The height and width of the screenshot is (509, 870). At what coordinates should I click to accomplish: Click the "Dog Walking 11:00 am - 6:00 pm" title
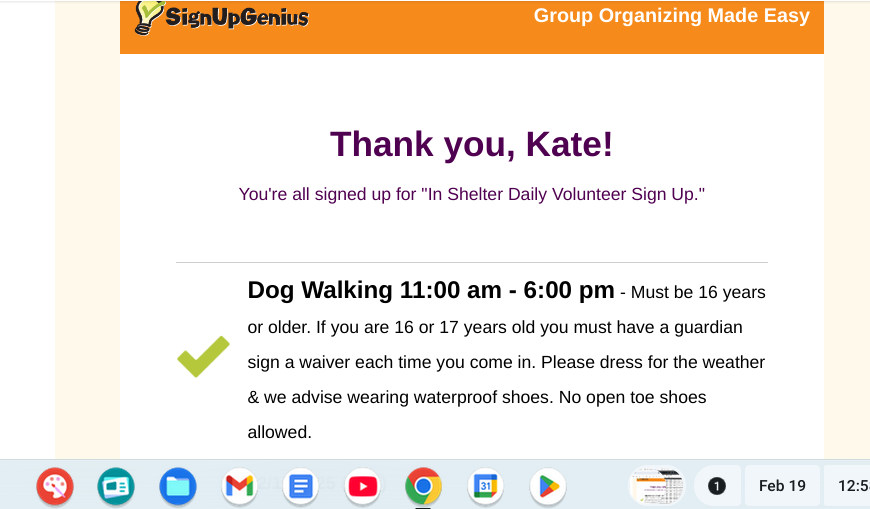tap(431, 291)
